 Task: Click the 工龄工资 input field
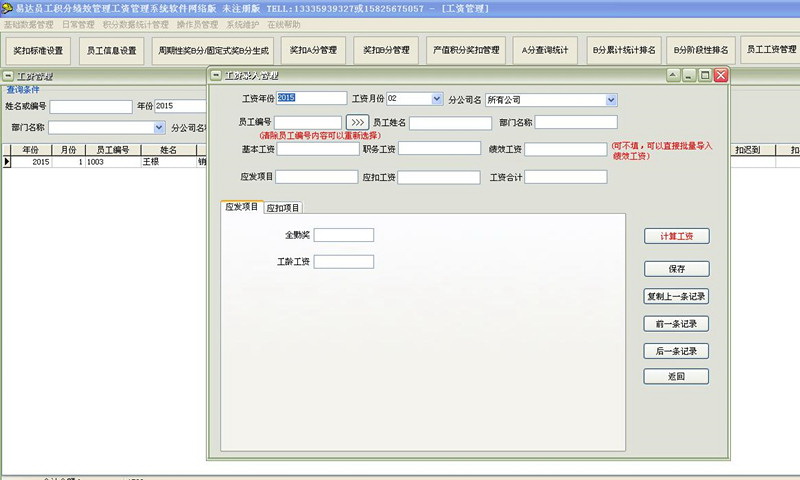point(343,262)
